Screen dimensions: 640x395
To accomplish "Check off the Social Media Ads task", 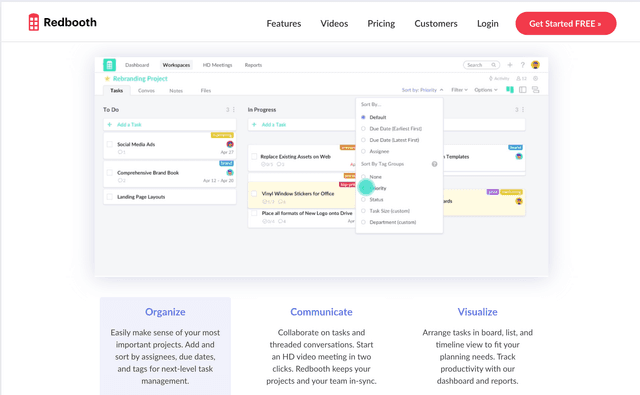I will coord(109,144).
